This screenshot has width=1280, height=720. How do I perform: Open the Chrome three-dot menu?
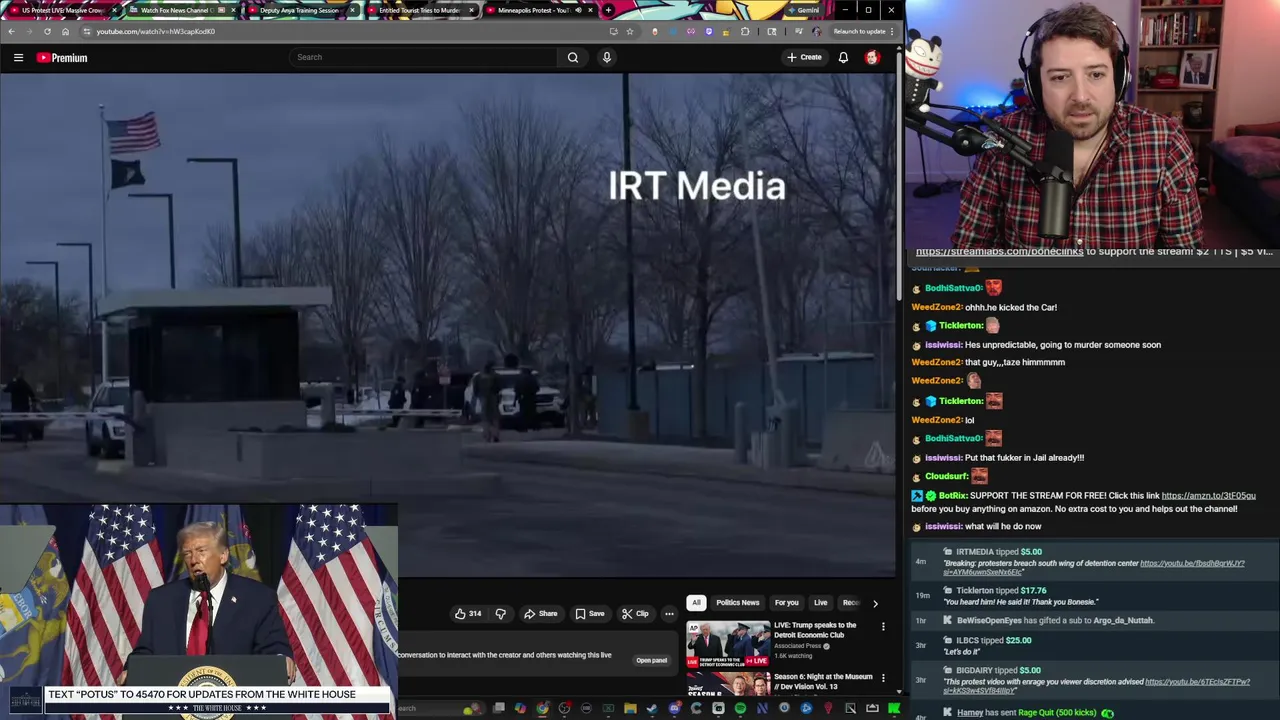click(x=892, y=31)
